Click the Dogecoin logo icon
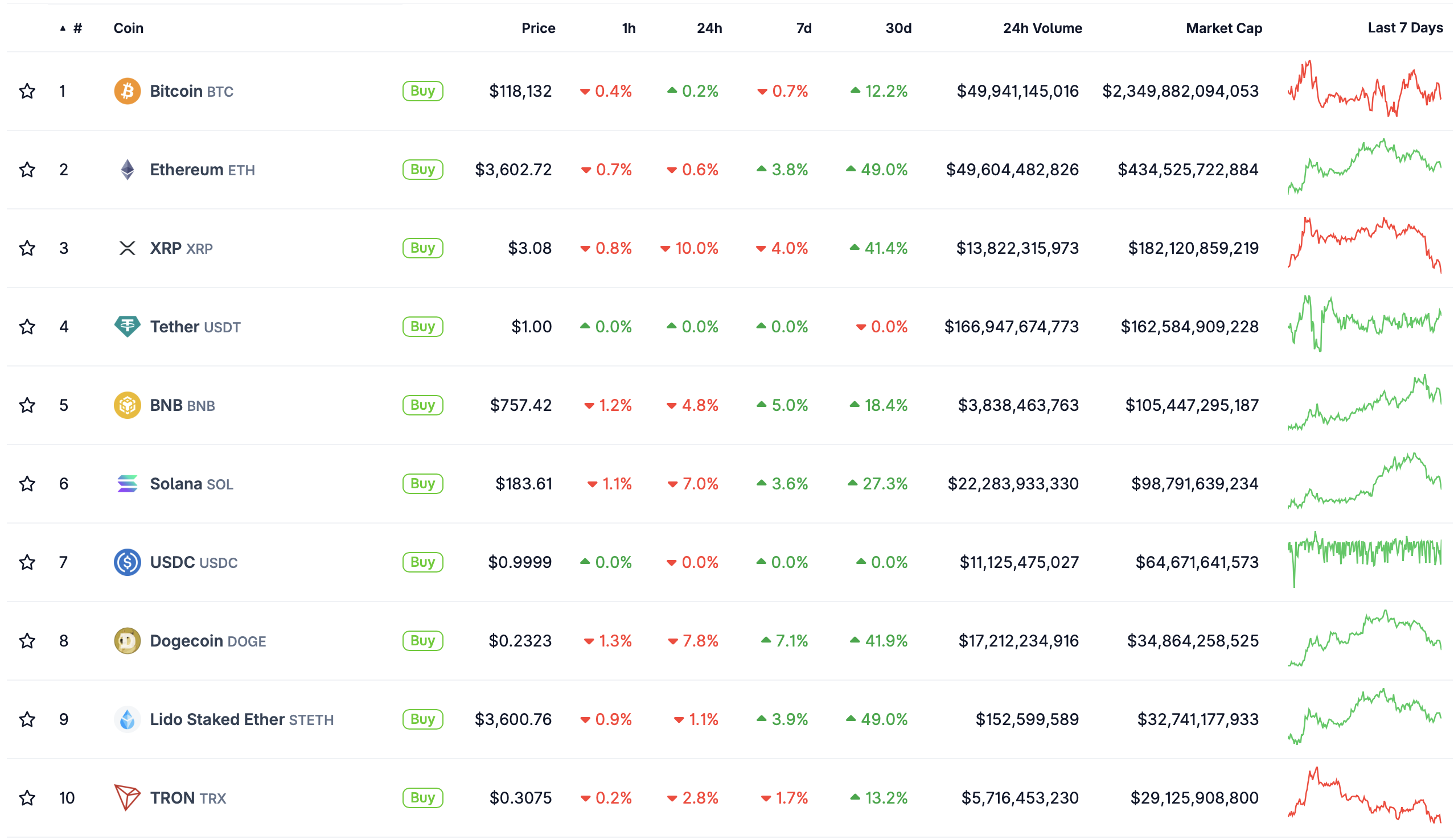 (x=127, y=640)
